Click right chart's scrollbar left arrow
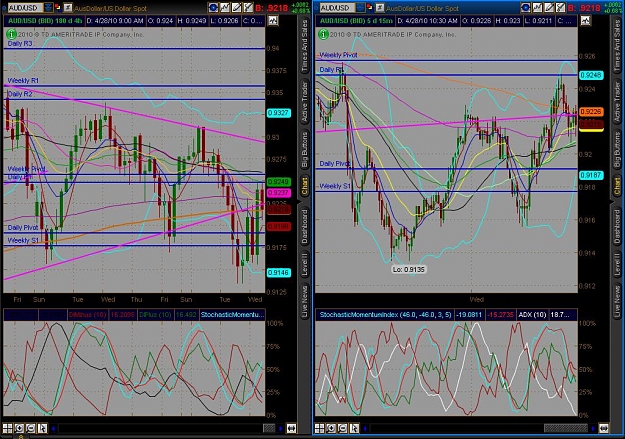 pos(366,429)
